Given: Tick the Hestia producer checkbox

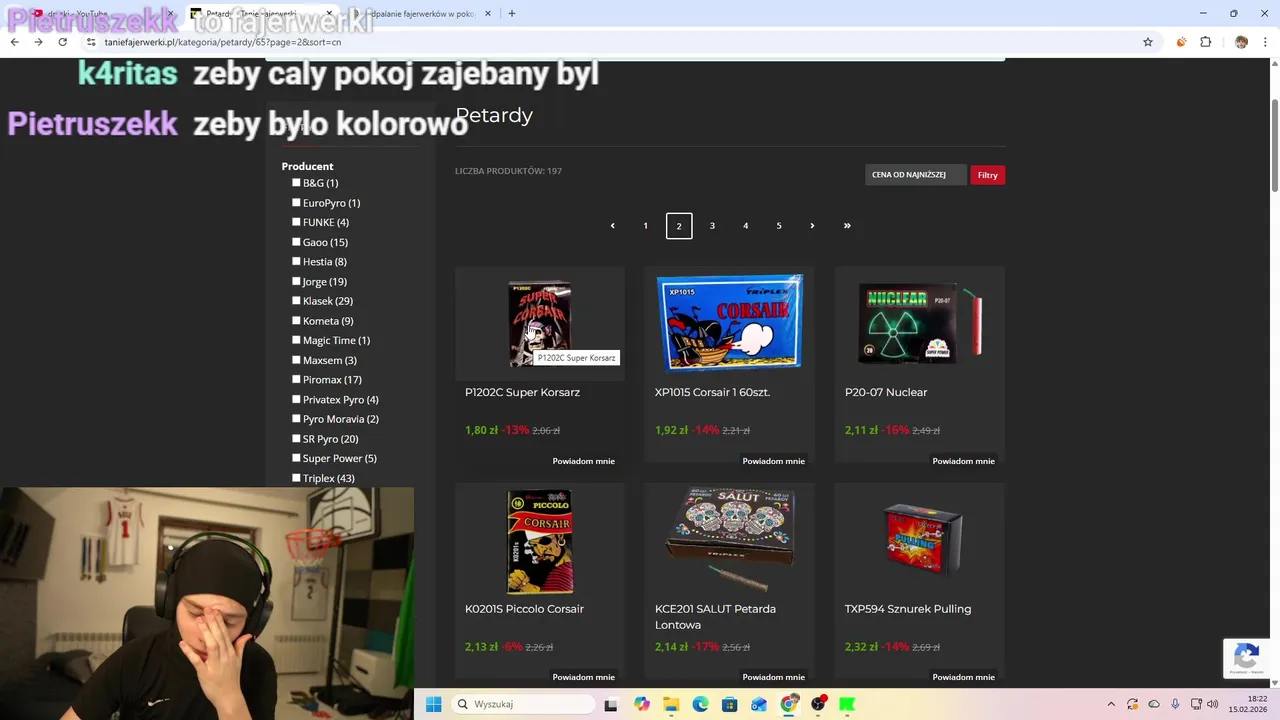Looking at the screenshot, I should click(x=296, y=261).
